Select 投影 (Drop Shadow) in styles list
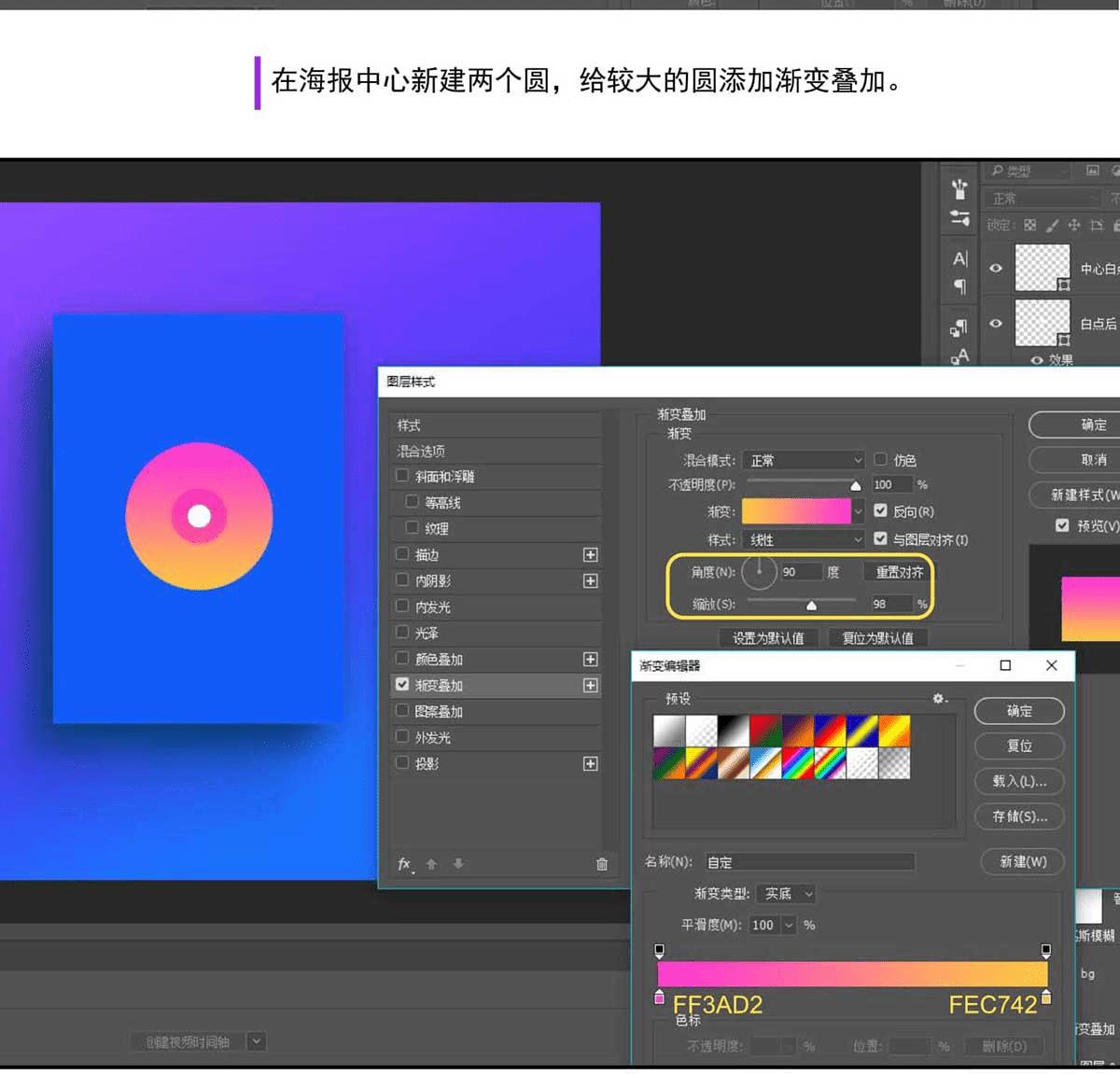 (x=427, y=763)
